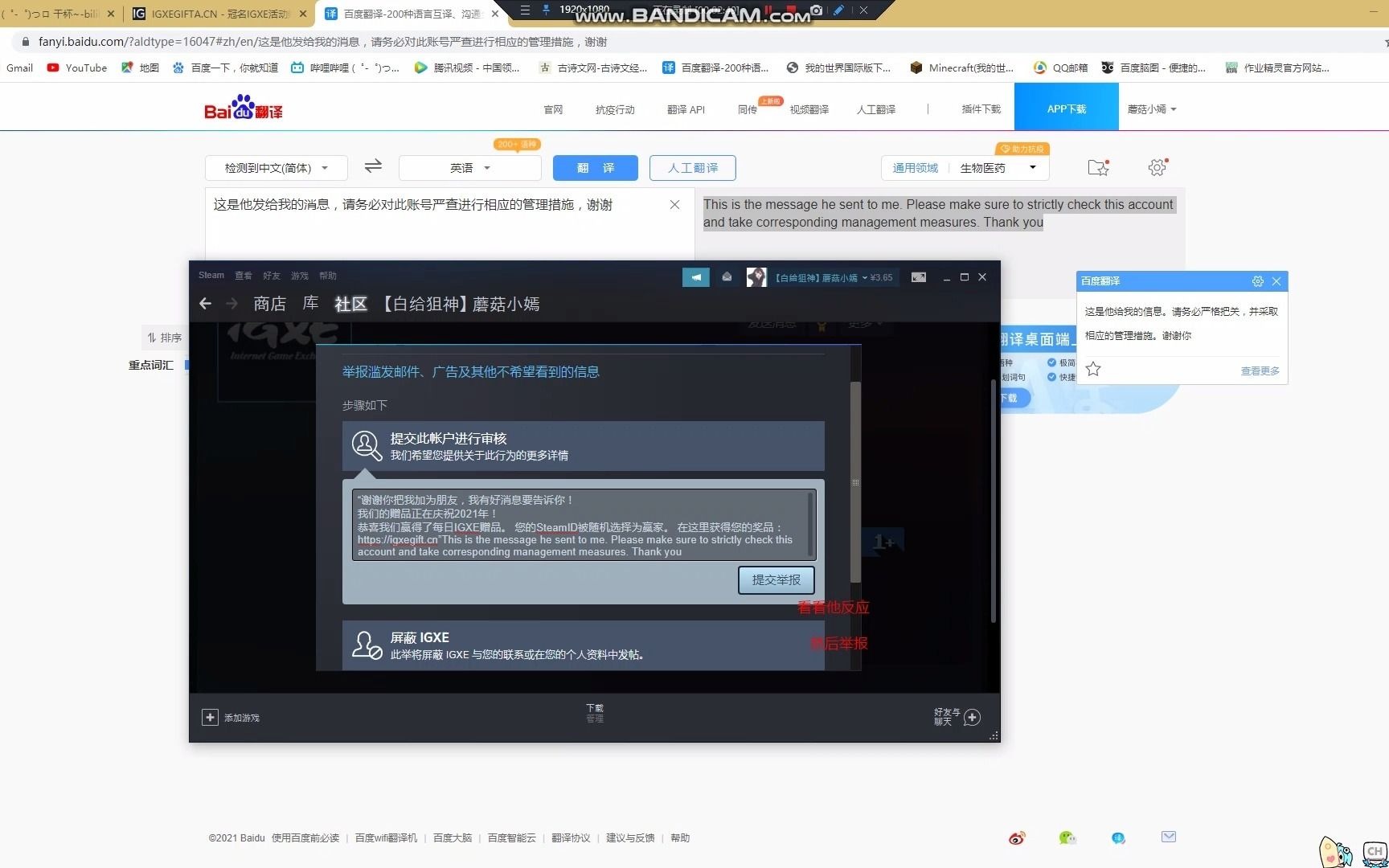Swap source and target languages icon
This screenshot has width=1389, height=868.
click(x=373, y=166)
